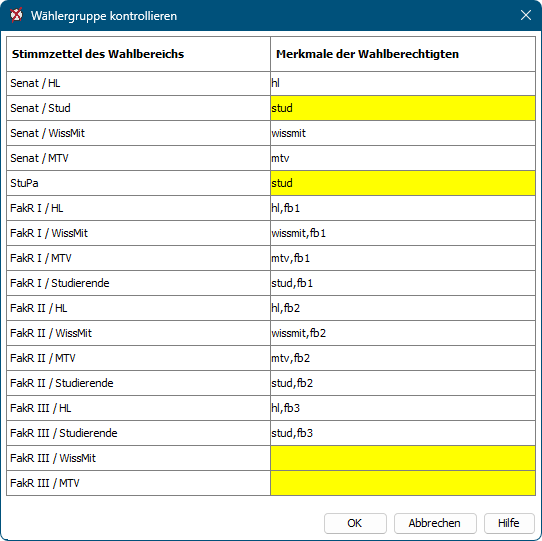
Task: Click the stud,fb3 cell
Action: [x=403, y=433]
